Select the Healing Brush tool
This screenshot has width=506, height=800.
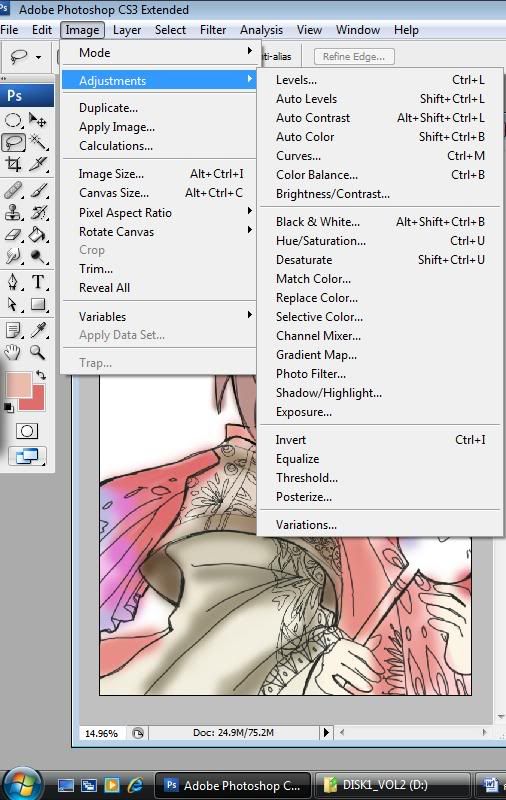pos(13,190)
